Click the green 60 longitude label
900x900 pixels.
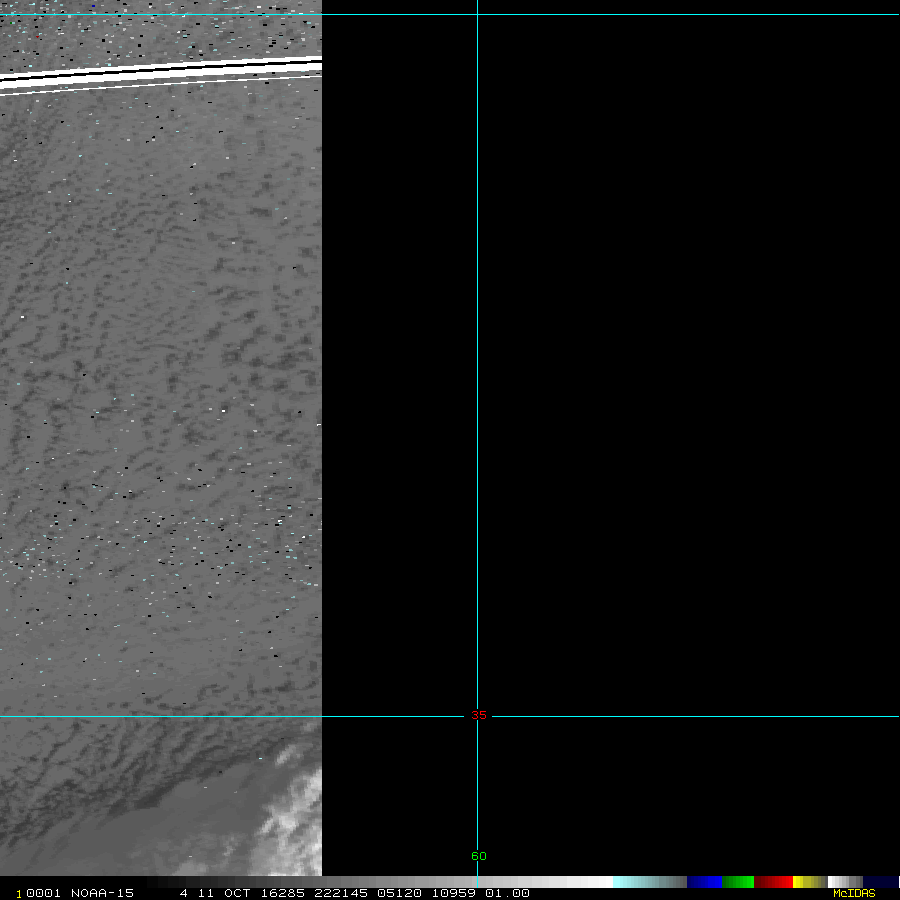478,856
